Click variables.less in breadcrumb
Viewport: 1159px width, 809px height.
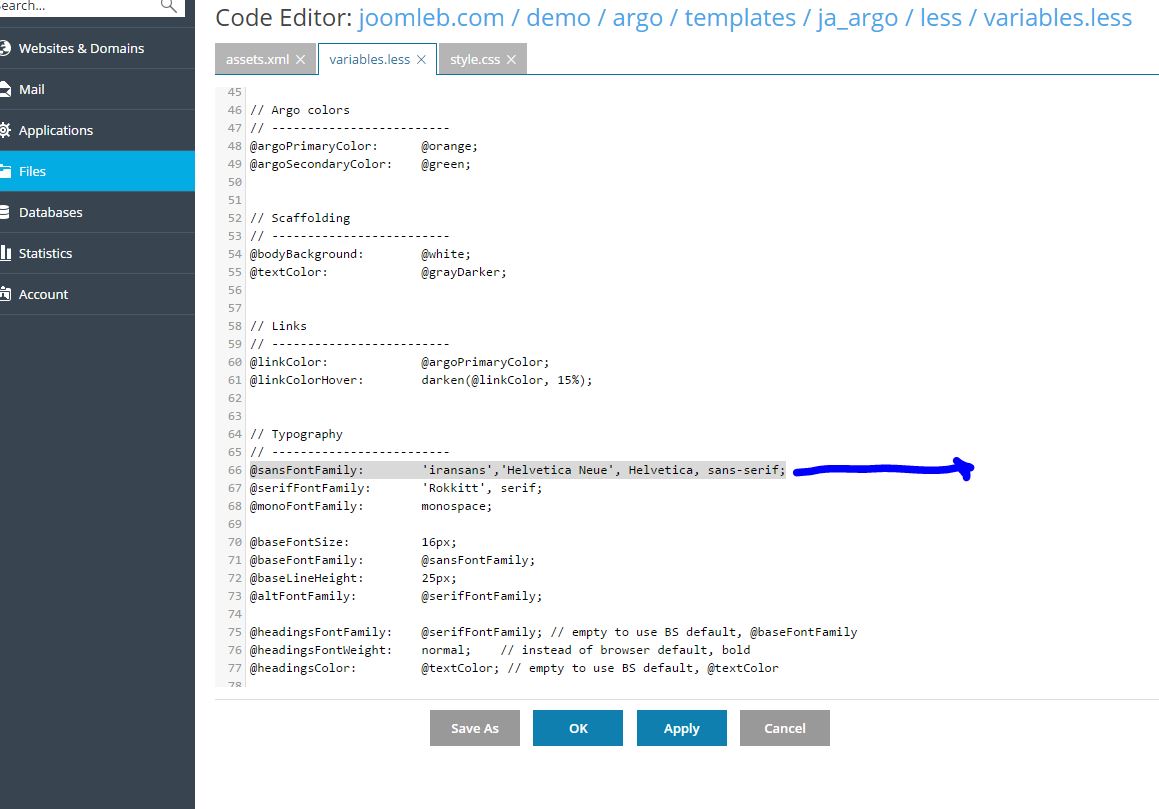pos(1058,18)
